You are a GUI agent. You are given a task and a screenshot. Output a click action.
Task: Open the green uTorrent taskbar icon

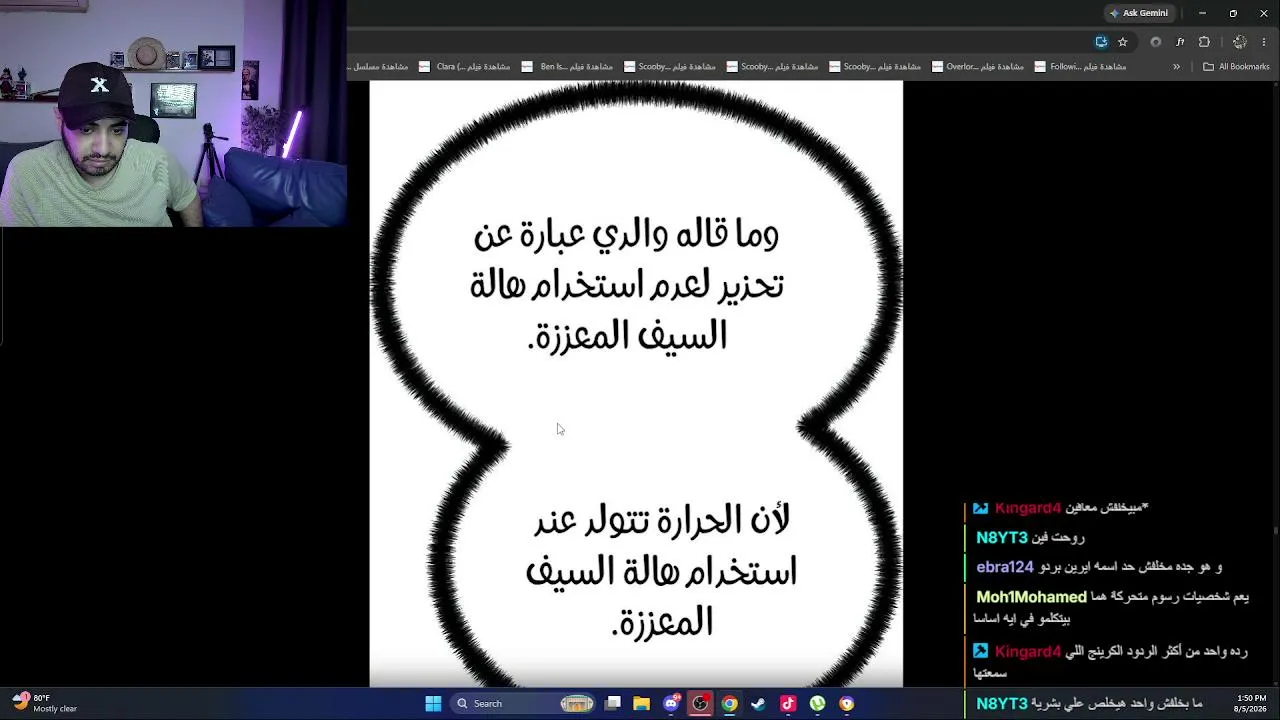(x=817, y=704)
